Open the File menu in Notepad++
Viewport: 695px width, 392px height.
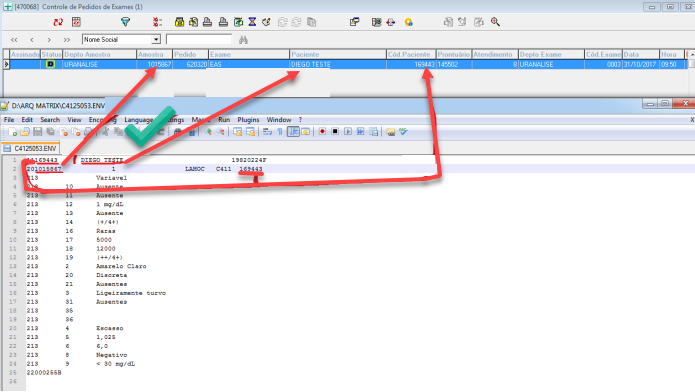click(9, 120)
